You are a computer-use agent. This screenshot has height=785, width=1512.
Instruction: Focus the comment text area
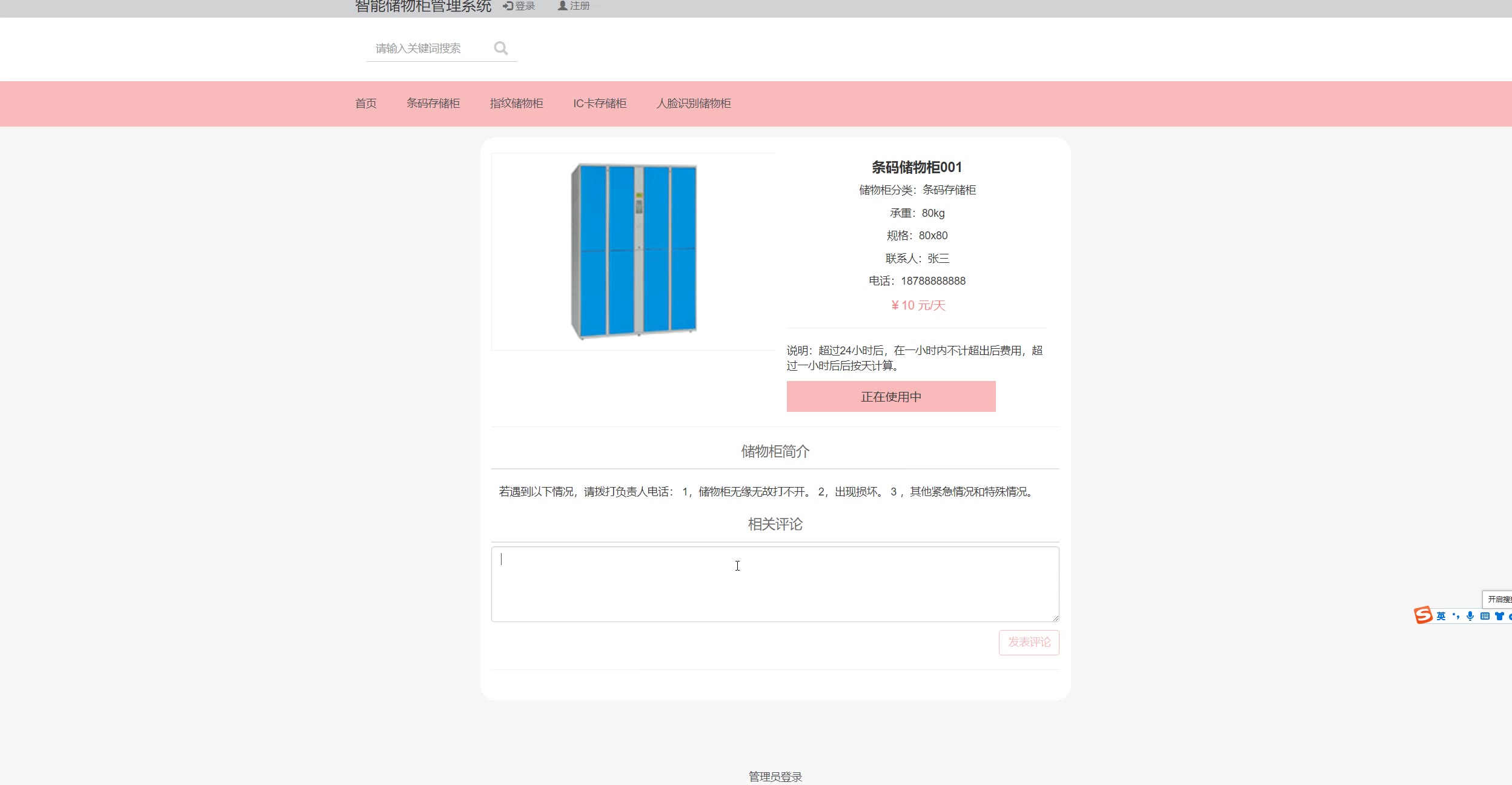775,585
